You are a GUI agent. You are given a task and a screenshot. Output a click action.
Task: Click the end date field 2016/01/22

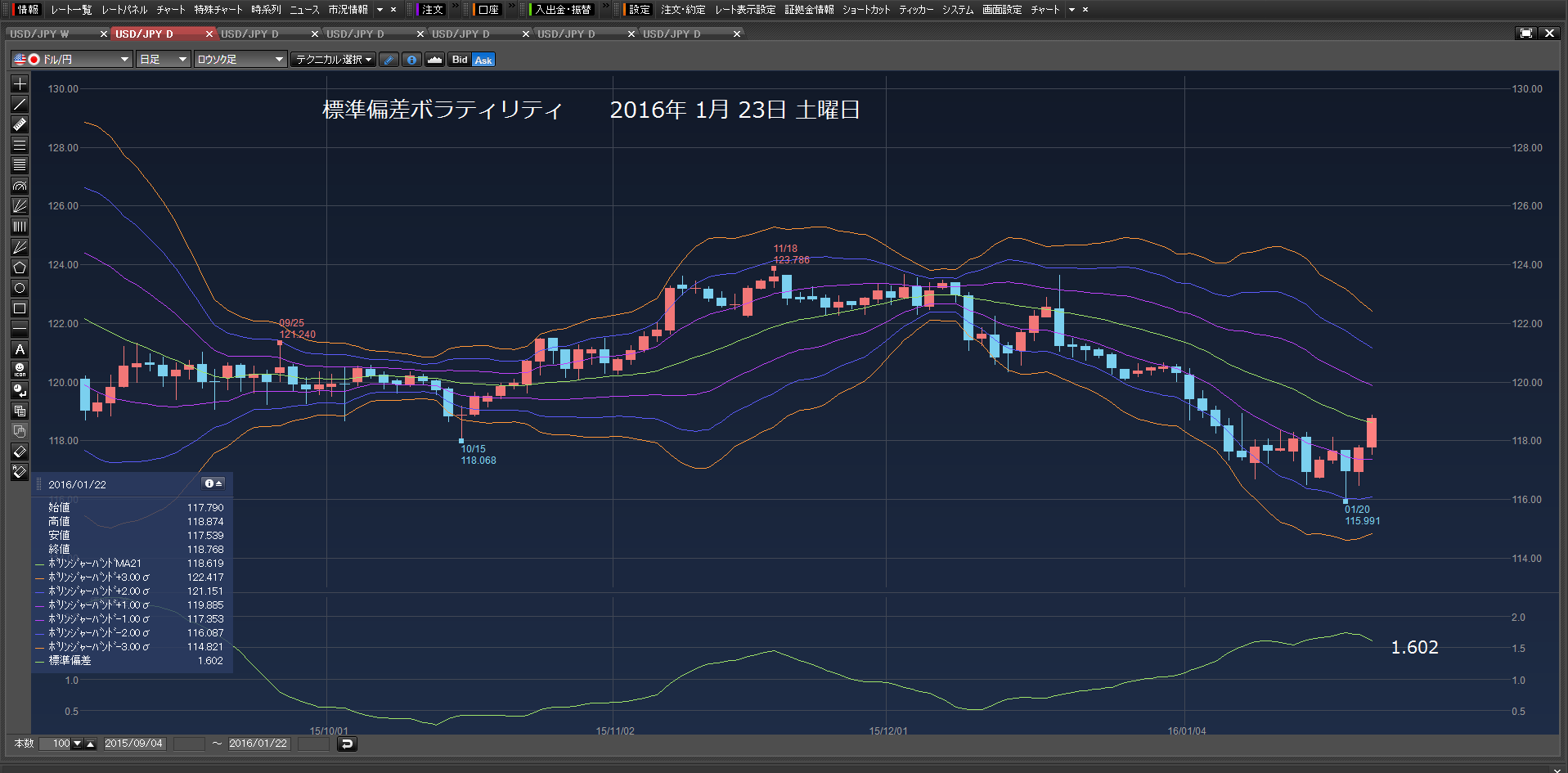[x=258, y=744]
